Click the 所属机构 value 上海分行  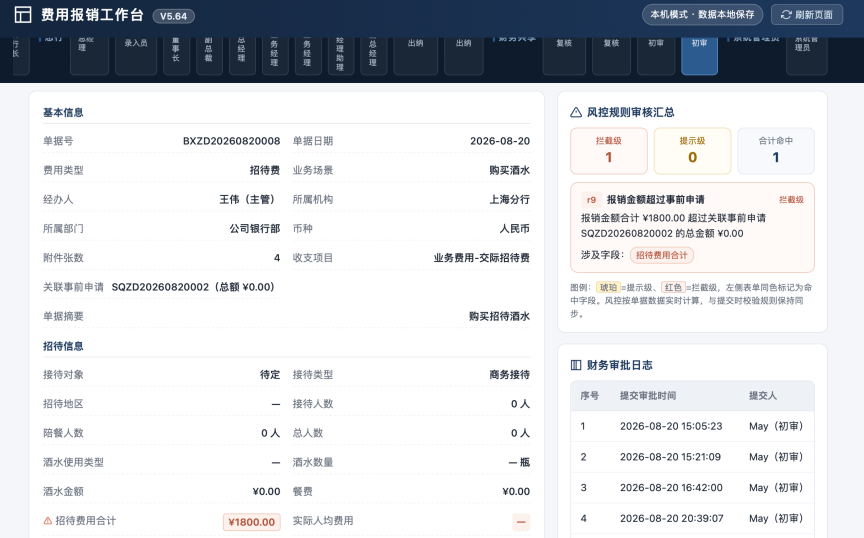510,200
